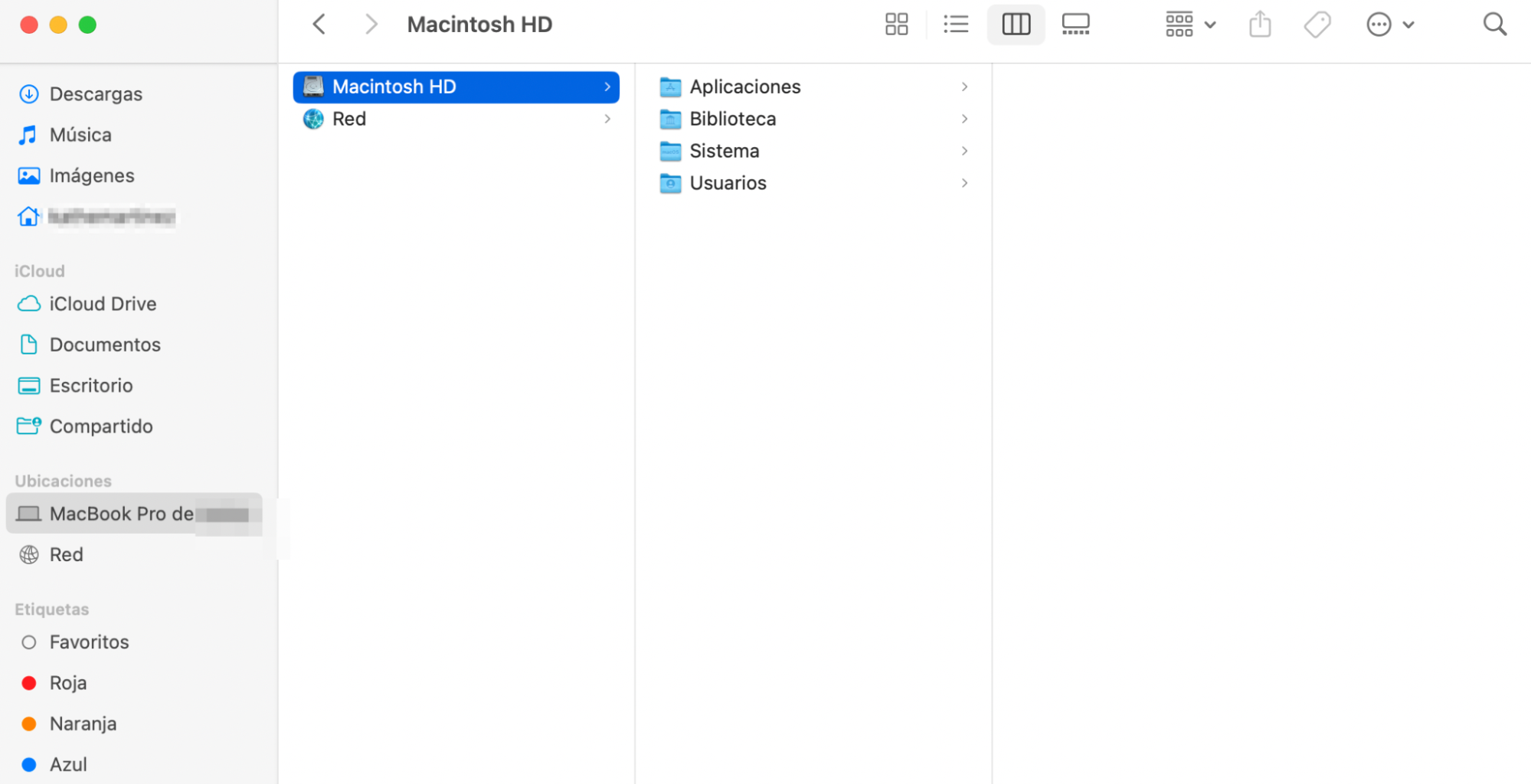Click the Red network globe in column
Viewport: 1531px width, 784px height.
pos(313,119)
